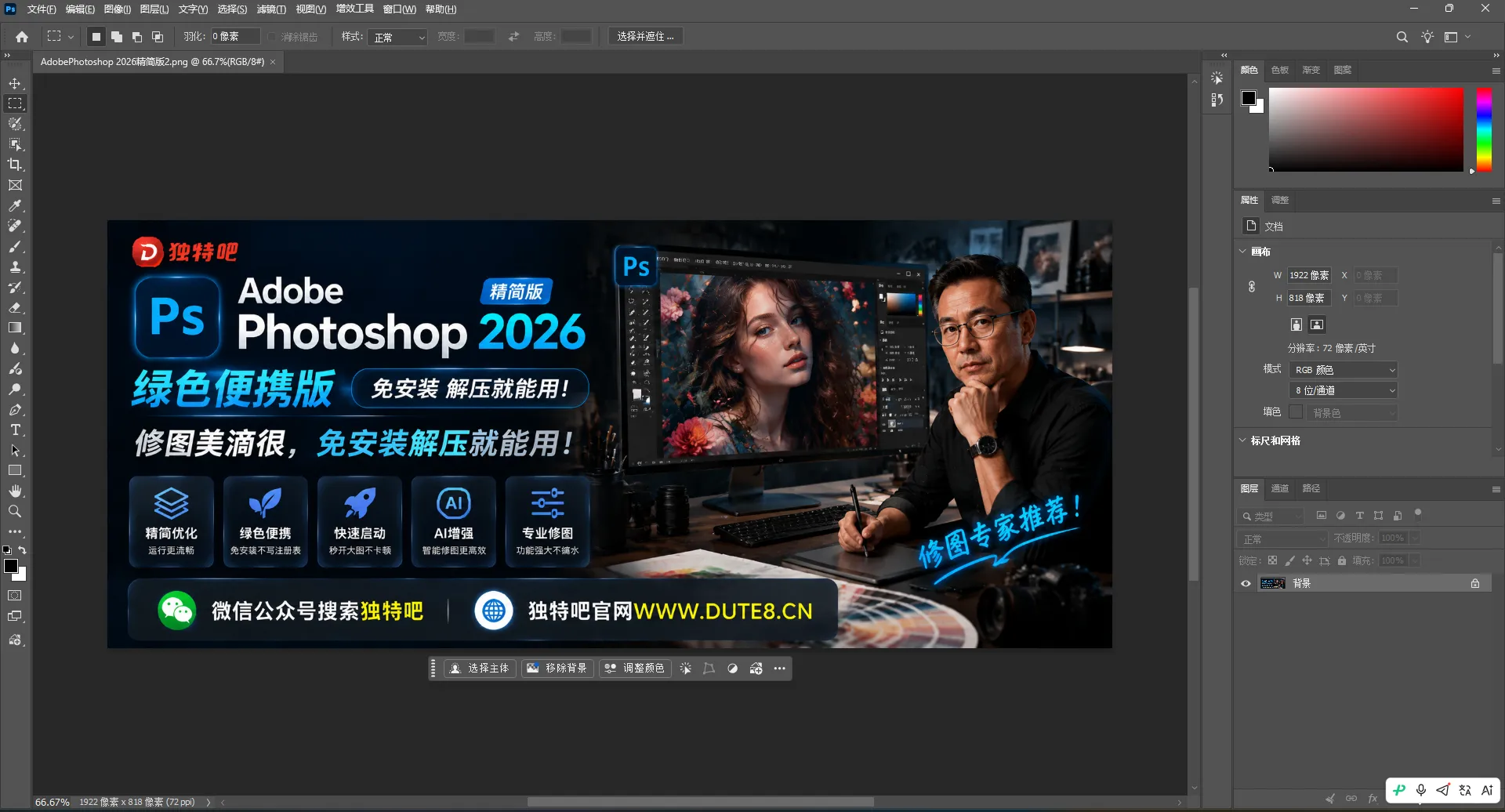The height and width of the screenshot is (812, 1505).
Task: Select the Eyedropper tool
Action: 15,205
